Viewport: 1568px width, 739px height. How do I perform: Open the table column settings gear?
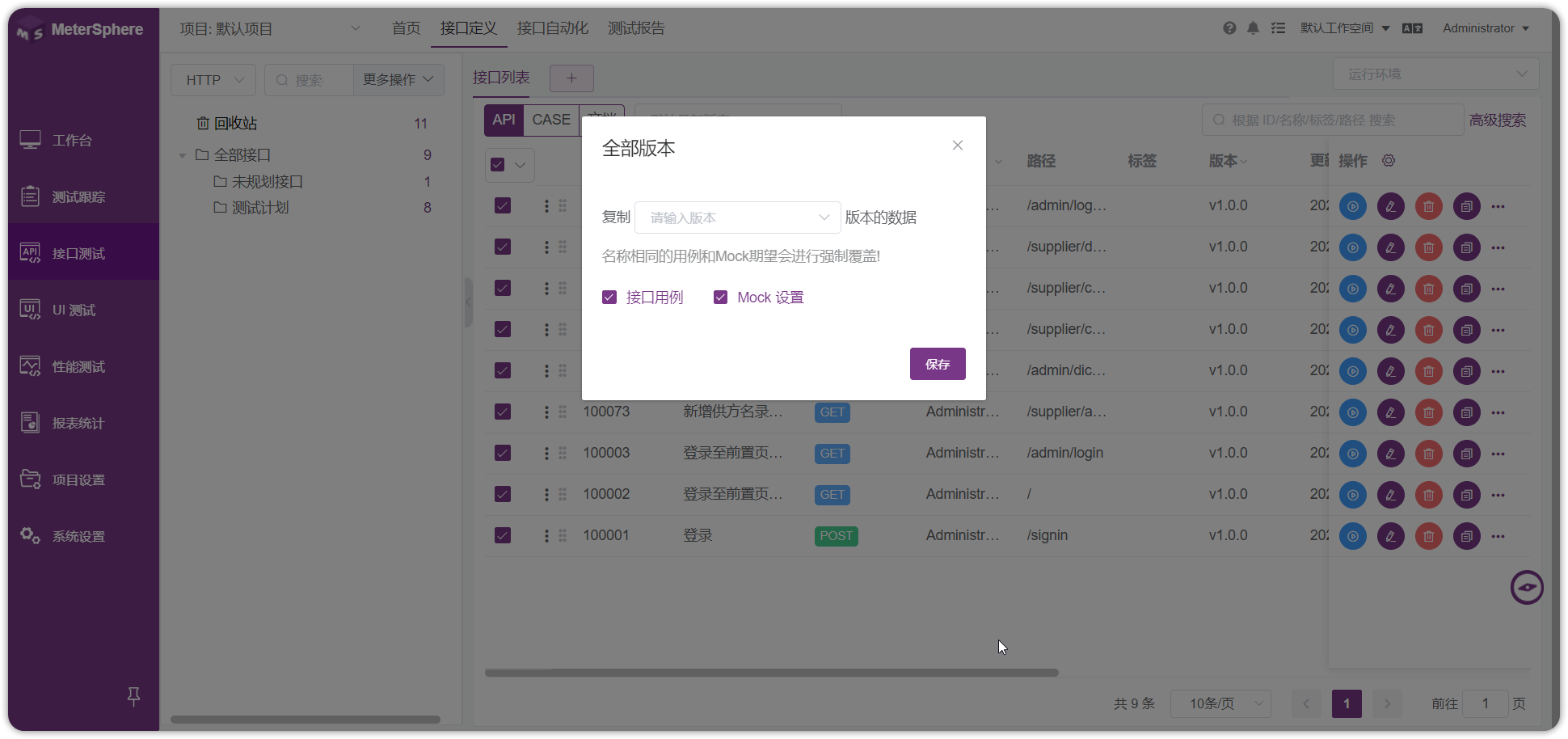(1389, 161)
